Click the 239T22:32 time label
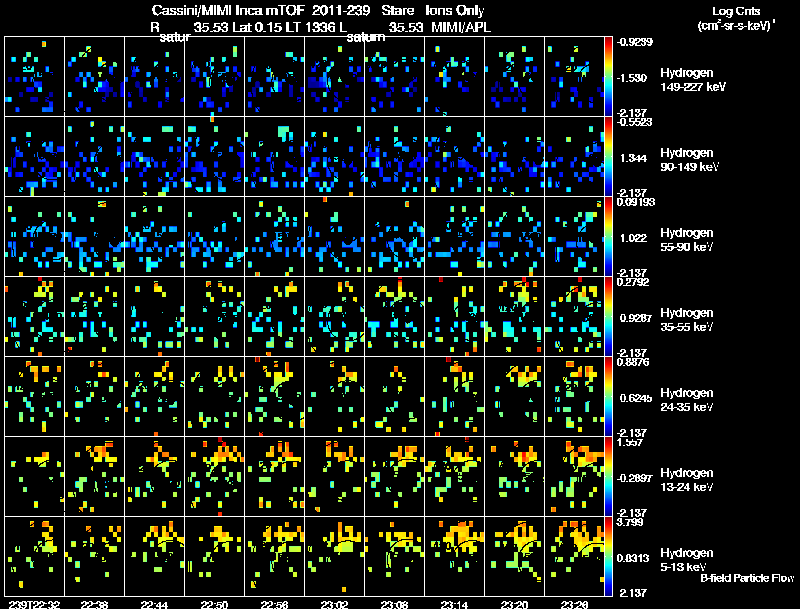This screenshot has width=800, height=609. pyautogui.click(x=34, y=604)
